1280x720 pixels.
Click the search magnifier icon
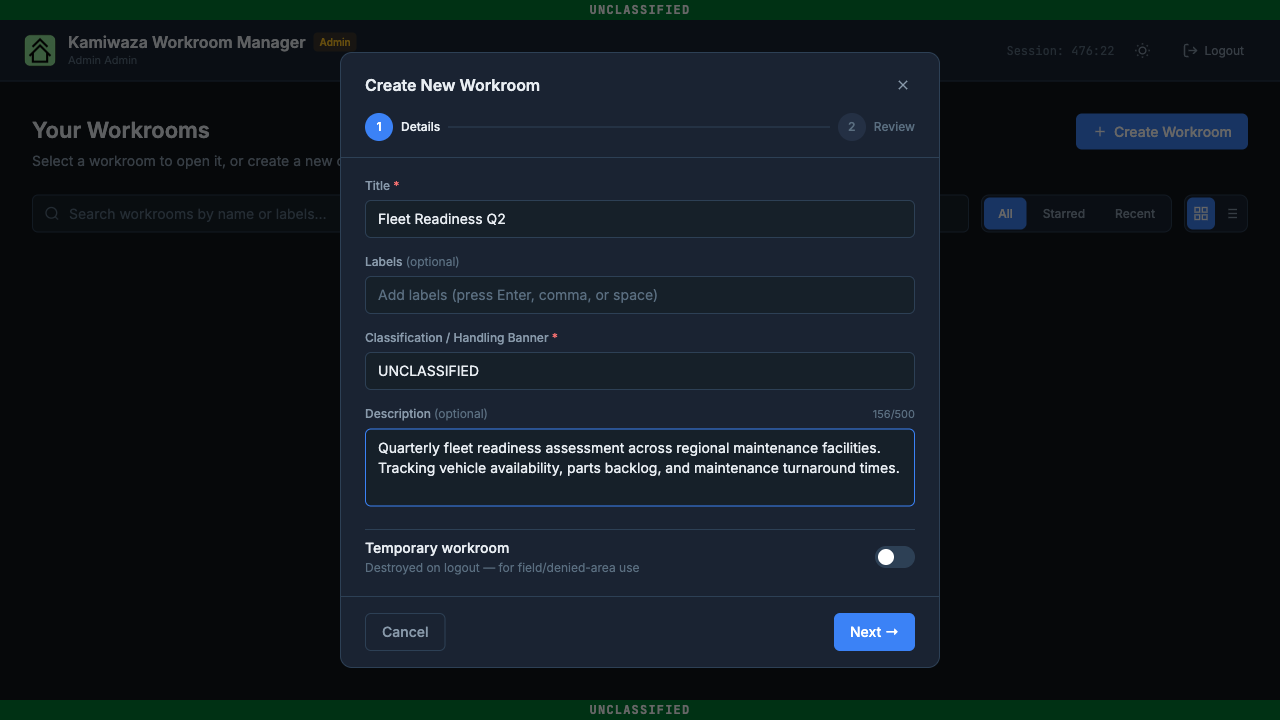click(51, 213)
